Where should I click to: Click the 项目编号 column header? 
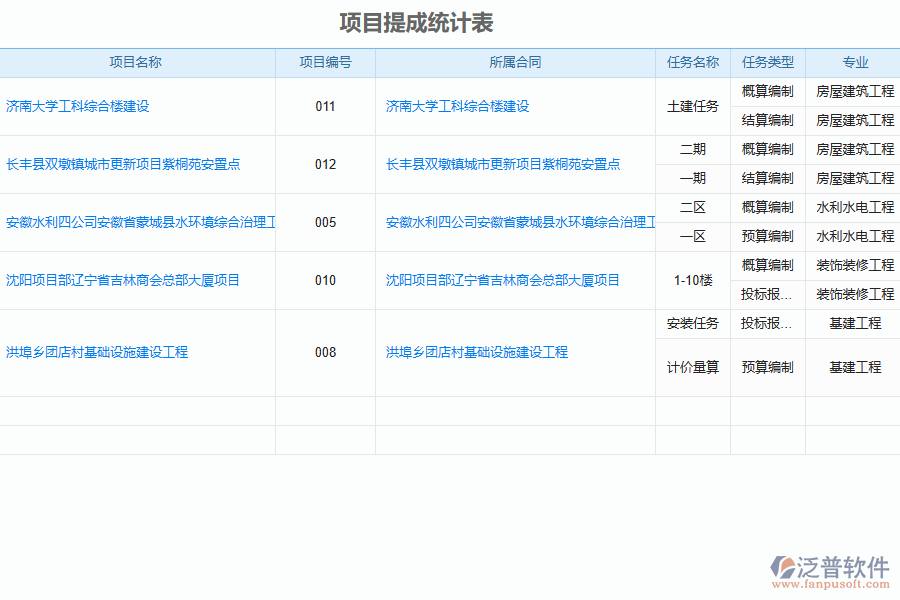[325, 62]
